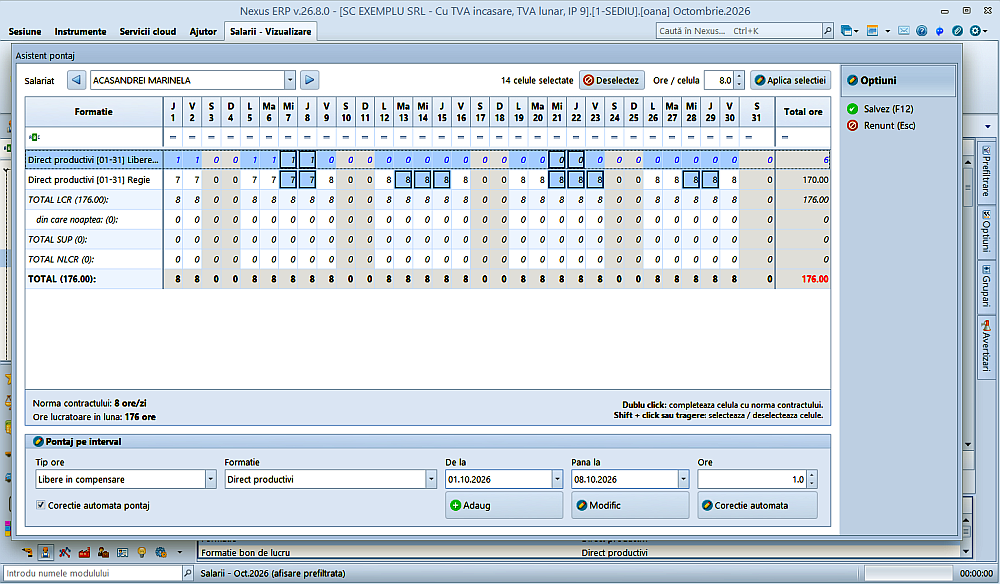The width and height of the screenshot is (1000, 584).
Task: Expand the Tip ore dropdown
Action: tap(210, 479)
